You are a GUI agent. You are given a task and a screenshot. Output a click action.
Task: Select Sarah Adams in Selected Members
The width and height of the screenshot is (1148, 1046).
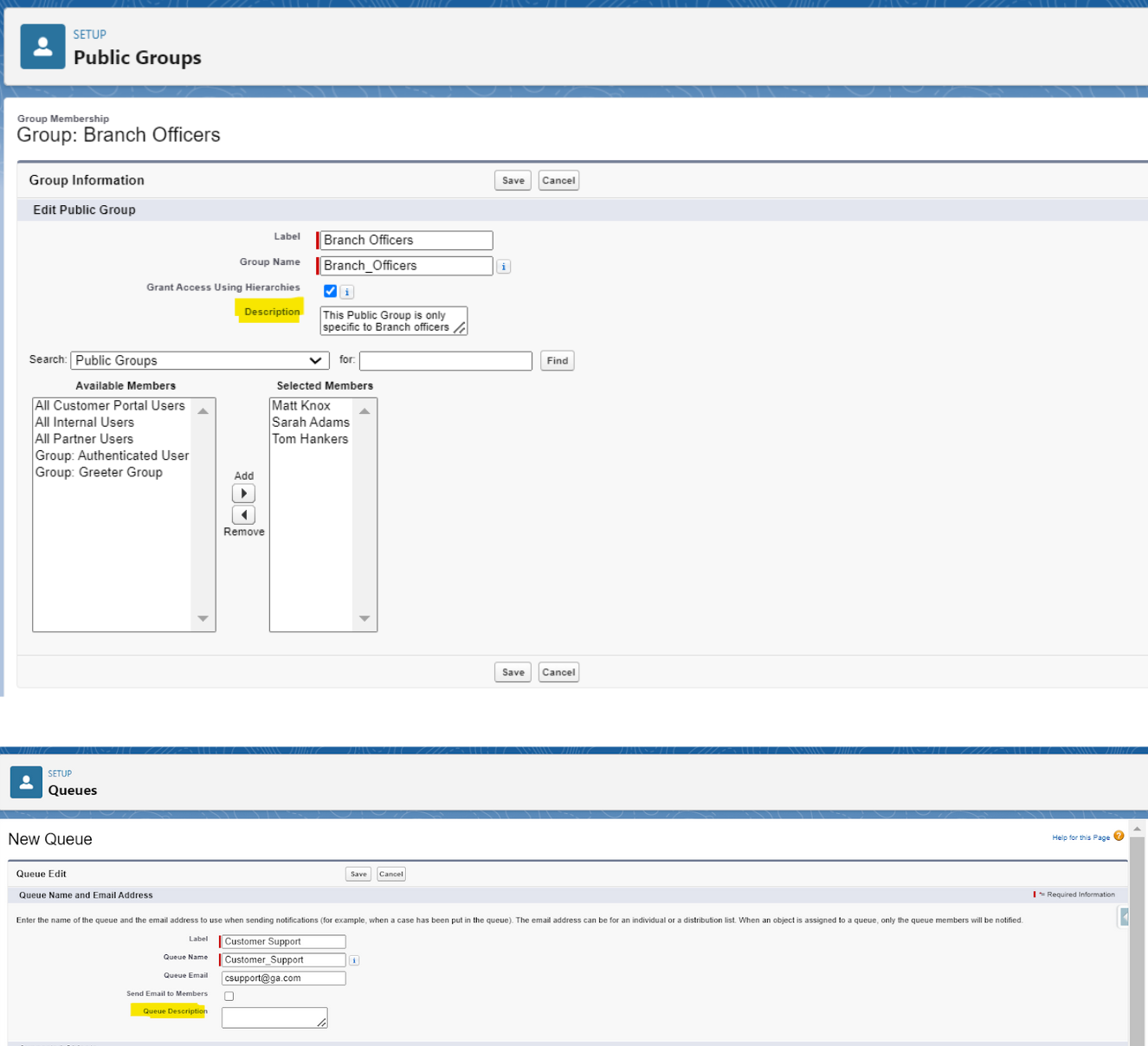click(310, 423)
